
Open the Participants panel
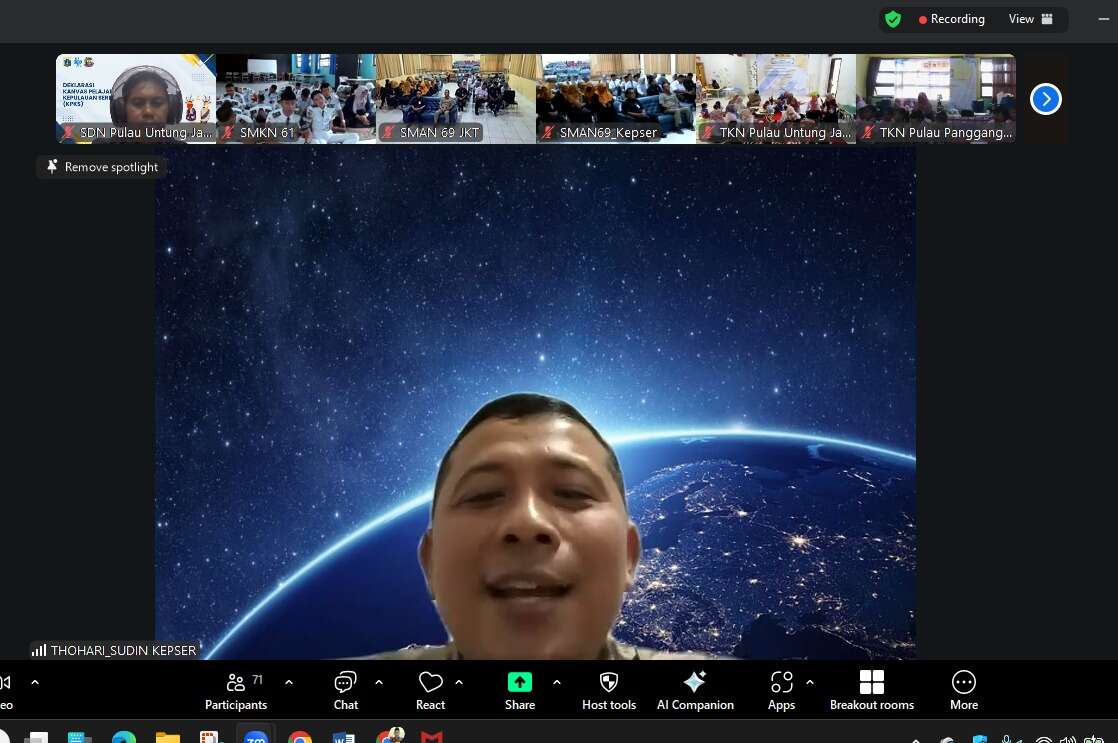[236, 690]
